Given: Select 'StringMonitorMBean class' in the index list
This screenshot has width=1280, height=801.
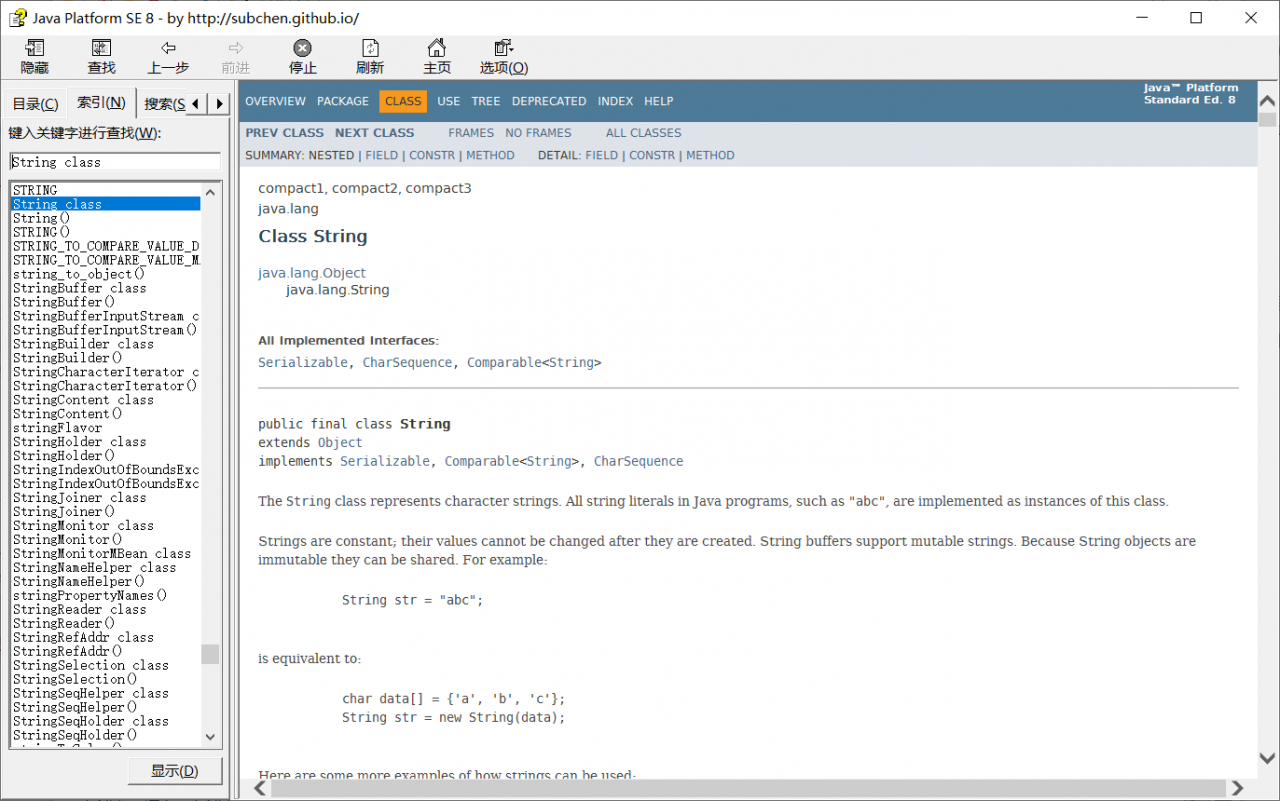Looking at the screenshot, I should 102,554.
